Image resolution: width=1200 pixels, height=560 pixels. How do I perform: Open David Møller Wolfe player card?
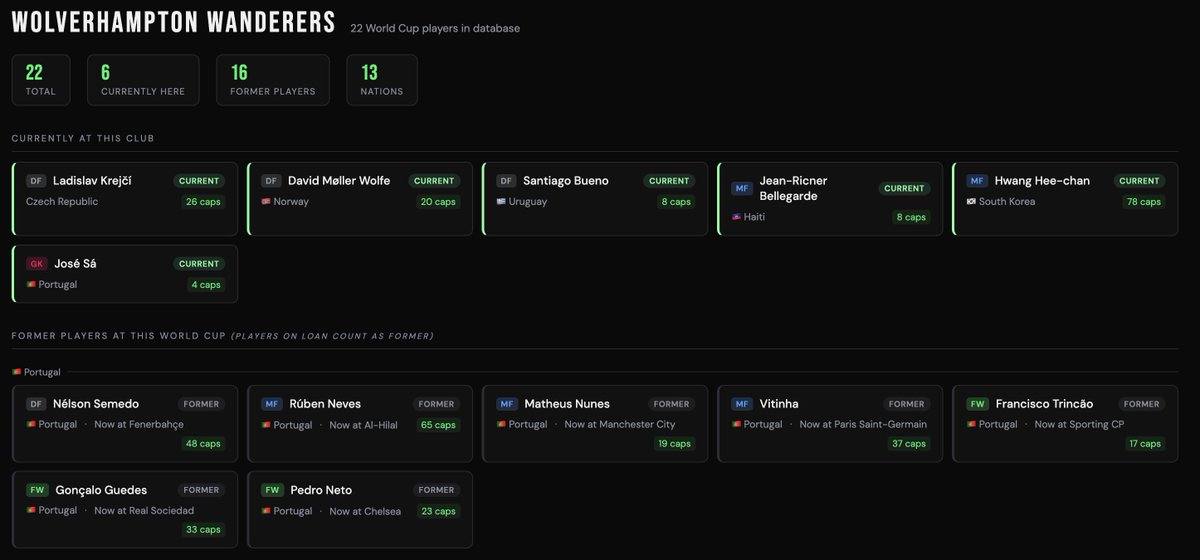pyautogui.click(x=360, y=199)
